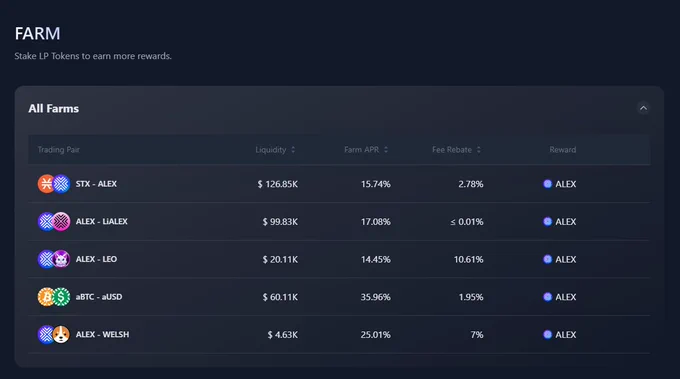680x379 pixels.
Task: Click the aUSD dollar token icon
Action: (62, 297)
